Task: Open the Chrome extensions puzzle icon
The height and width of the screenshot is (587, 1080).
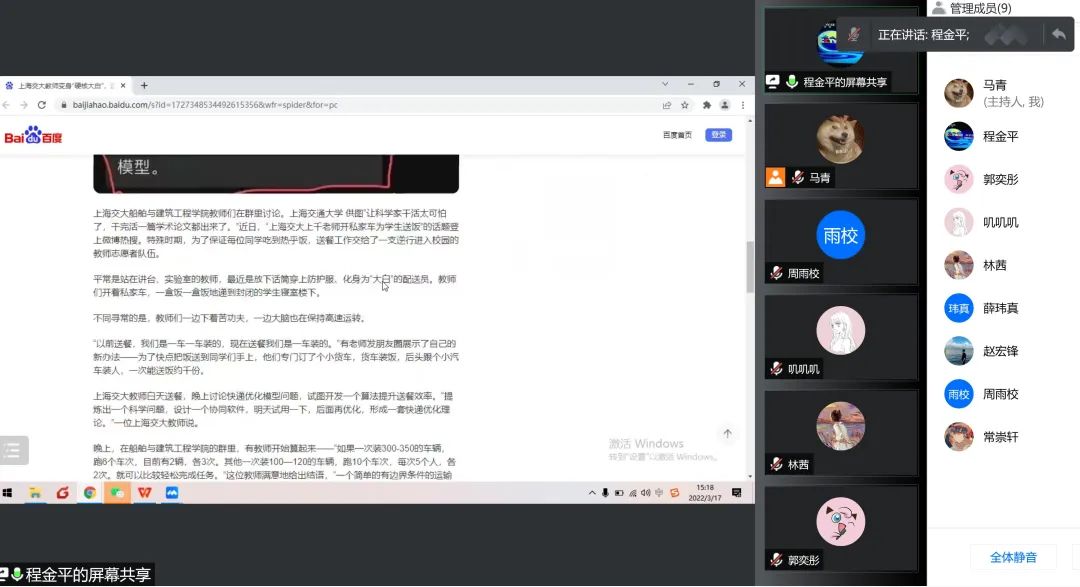Action: (705, 104)
